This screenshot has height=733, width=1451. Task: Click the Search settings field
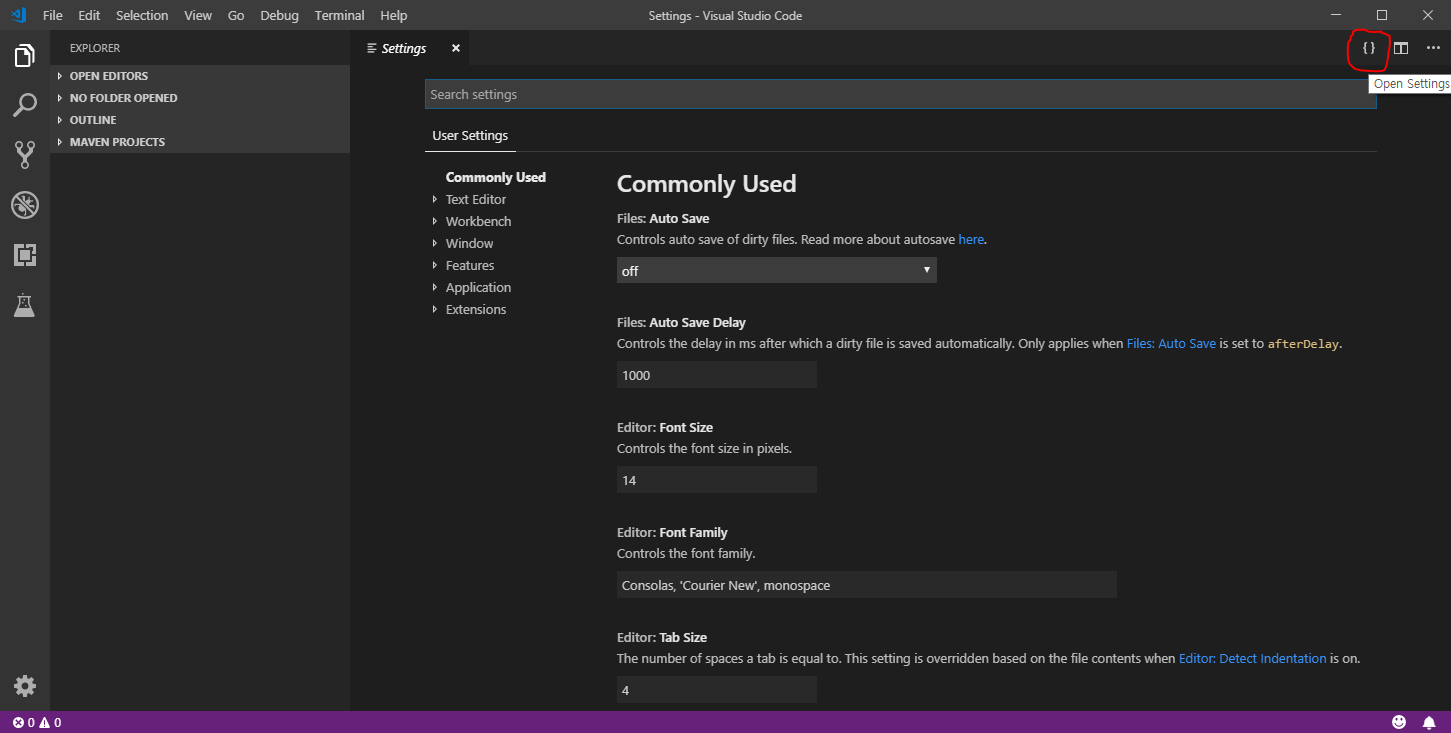(900, 94)
